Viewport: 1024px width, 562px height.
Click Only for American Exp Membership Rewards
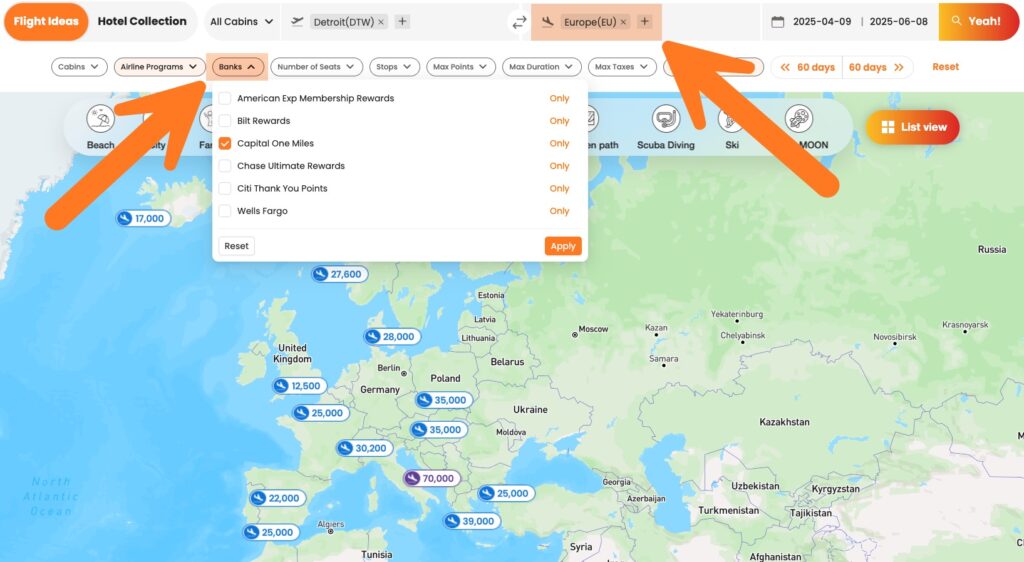(x=559, y=99)
